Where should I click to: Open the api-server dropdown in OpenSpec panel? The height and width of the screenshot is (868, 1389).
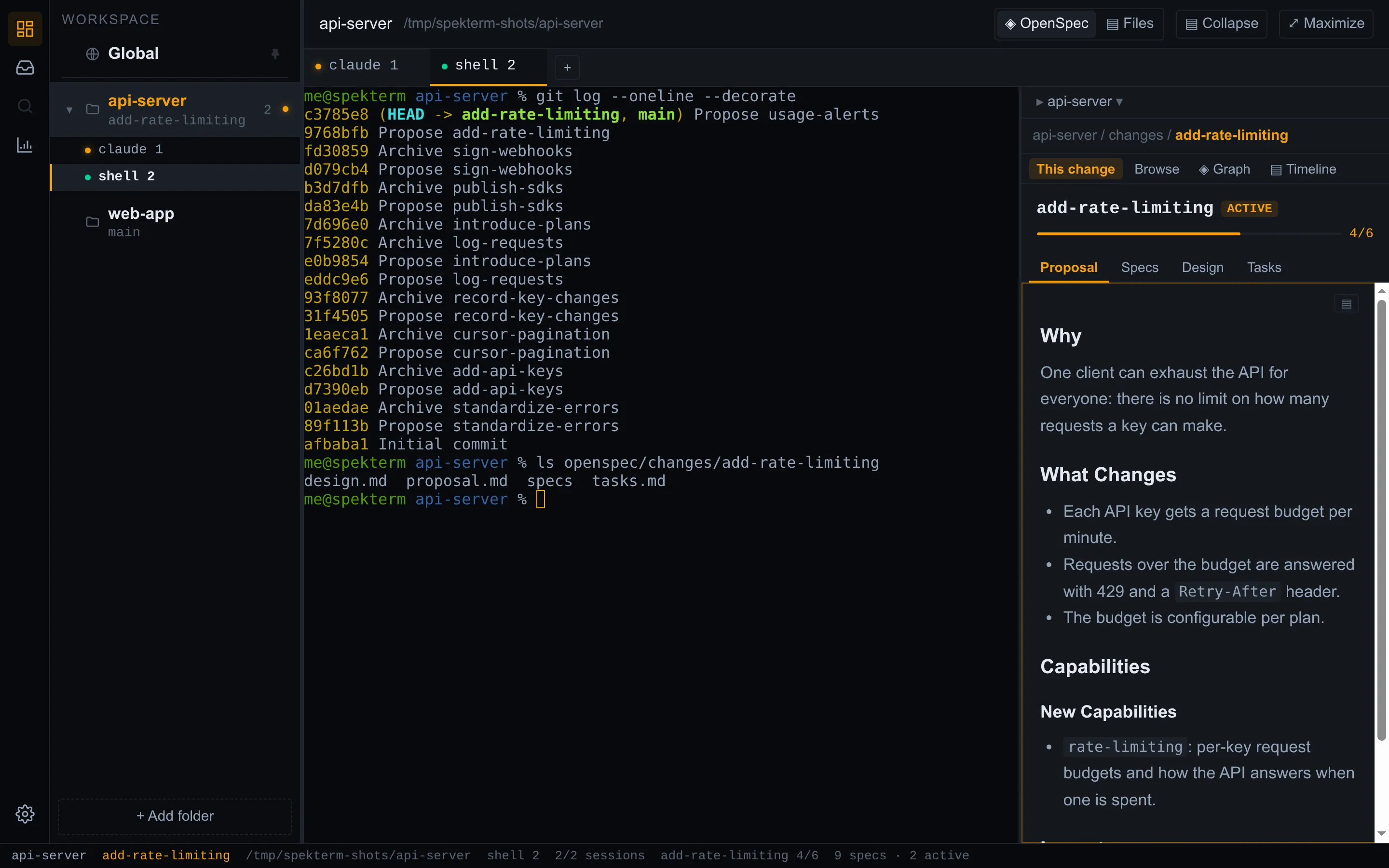point(1079,102)
